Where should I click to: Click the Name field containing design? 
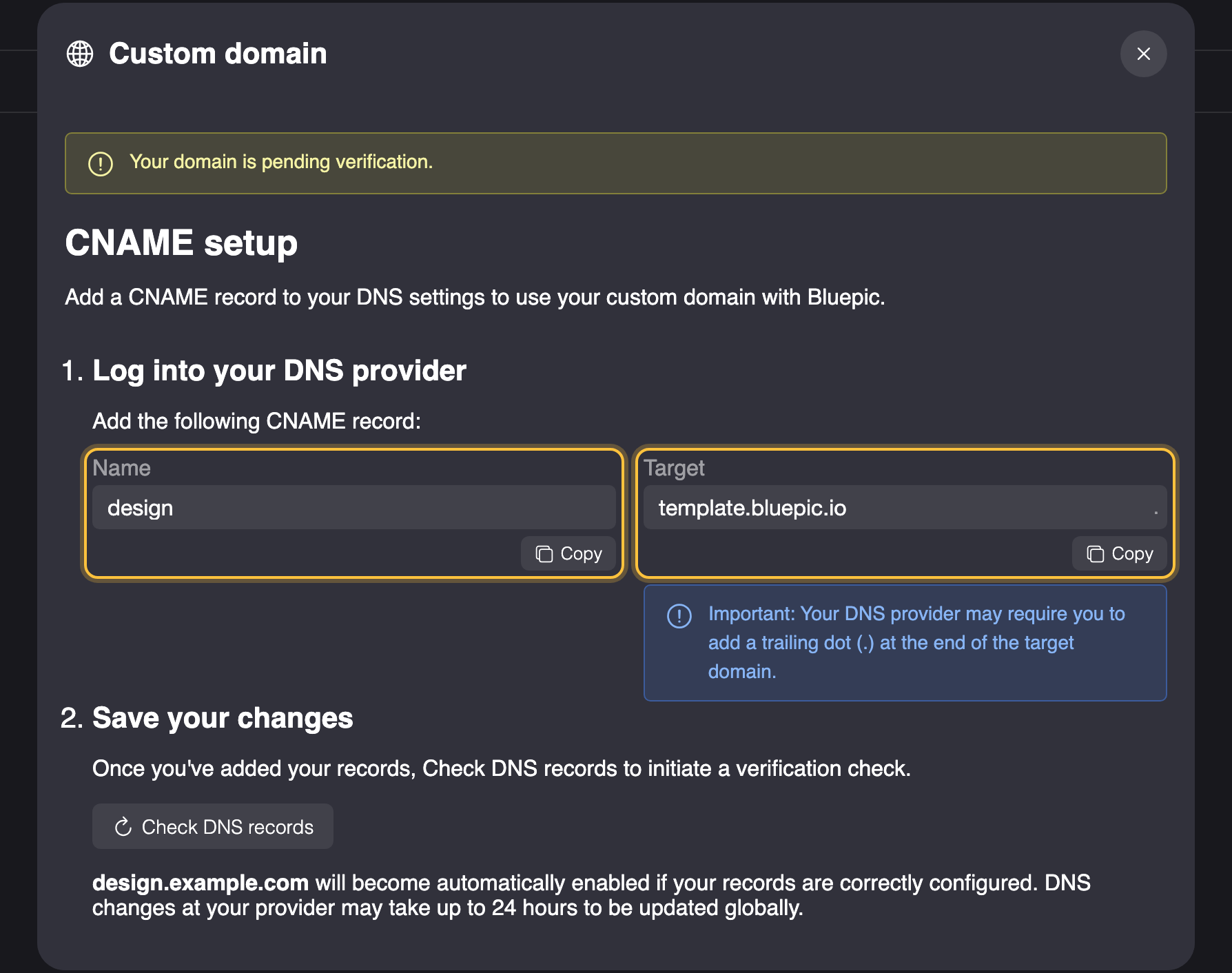pos(353,508)
